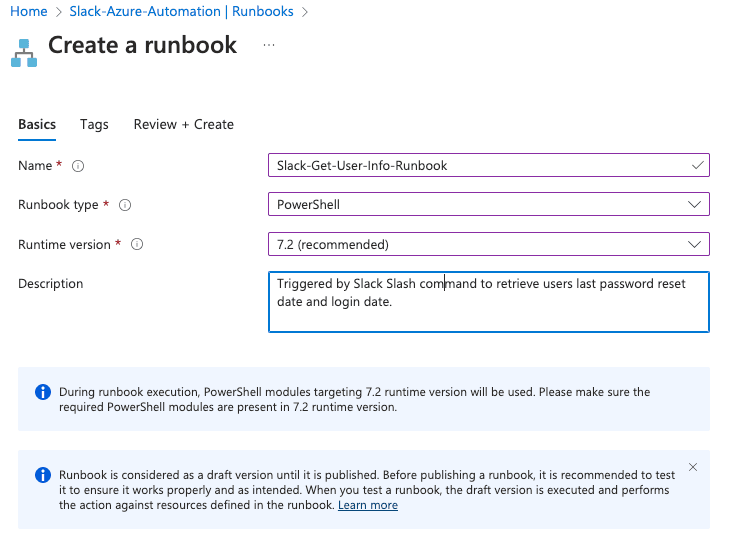
Task: Show info tooltip for Runtime version
Action: pyautogui.click(x=137, y=244)
